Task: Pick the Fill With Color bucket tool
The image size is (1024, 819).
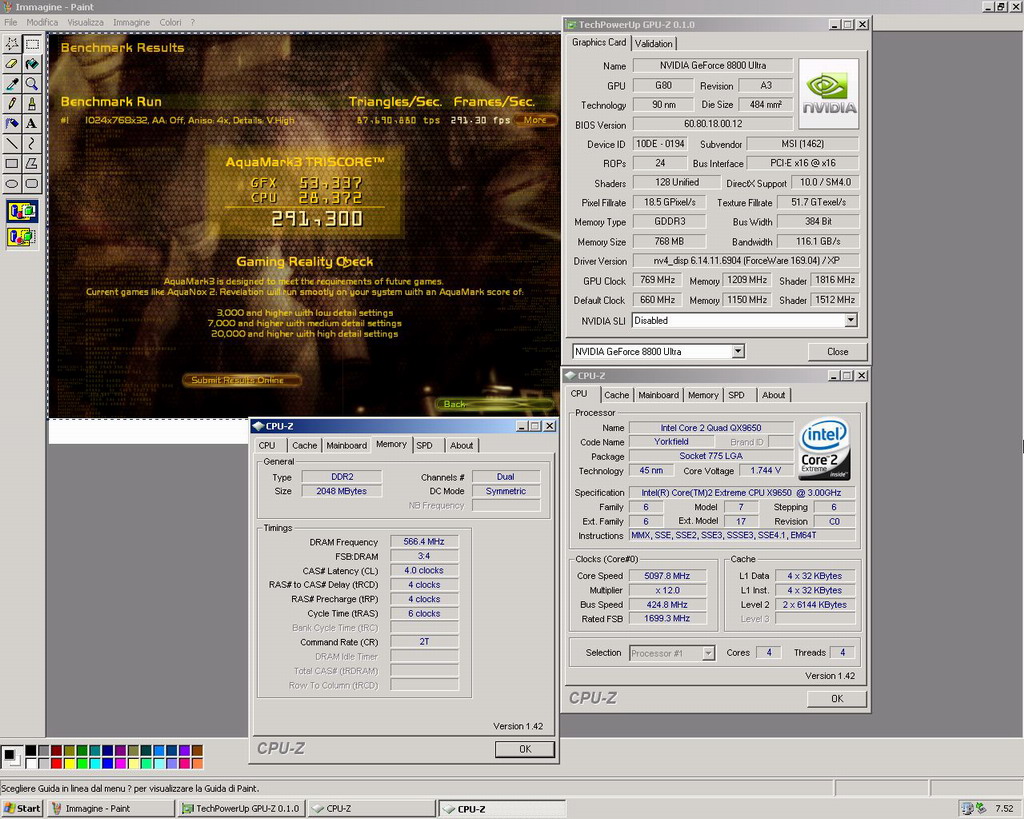Action: tap(31, 64)
